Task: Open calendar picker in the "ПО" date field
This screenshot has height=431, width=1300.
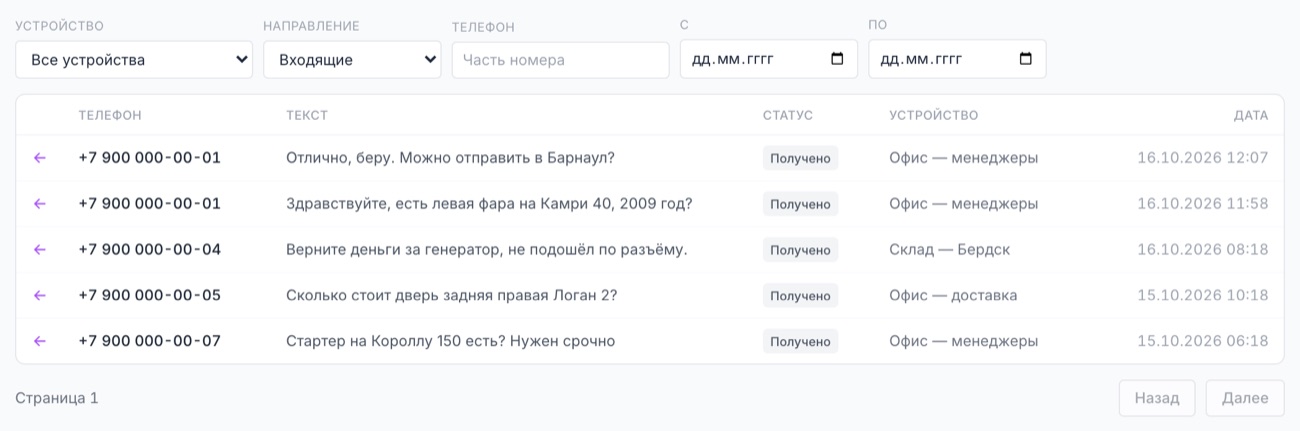Action: [x=1025, y=59]
